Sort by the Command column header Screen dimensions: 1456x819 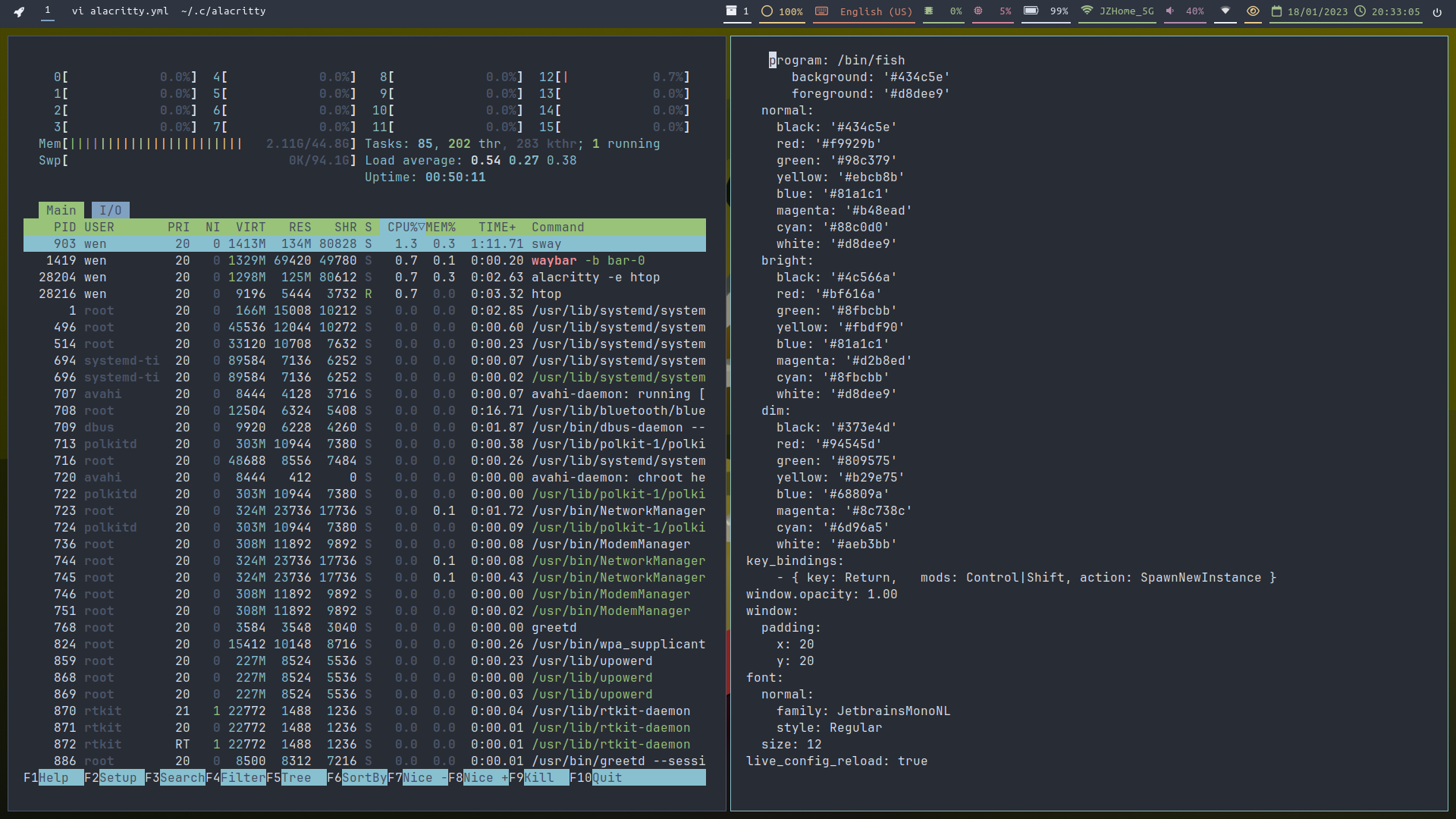[x=558, y=227]
